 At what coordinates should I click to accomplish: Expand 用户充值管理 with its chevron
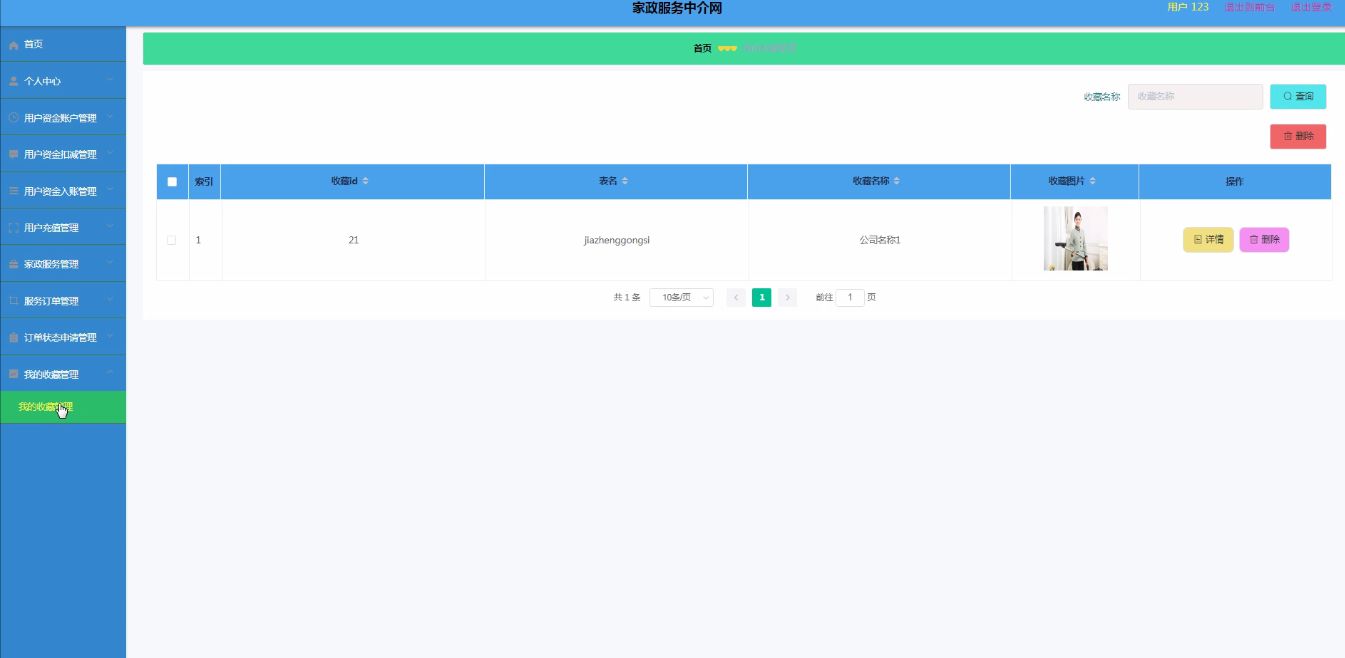(110, 227)
